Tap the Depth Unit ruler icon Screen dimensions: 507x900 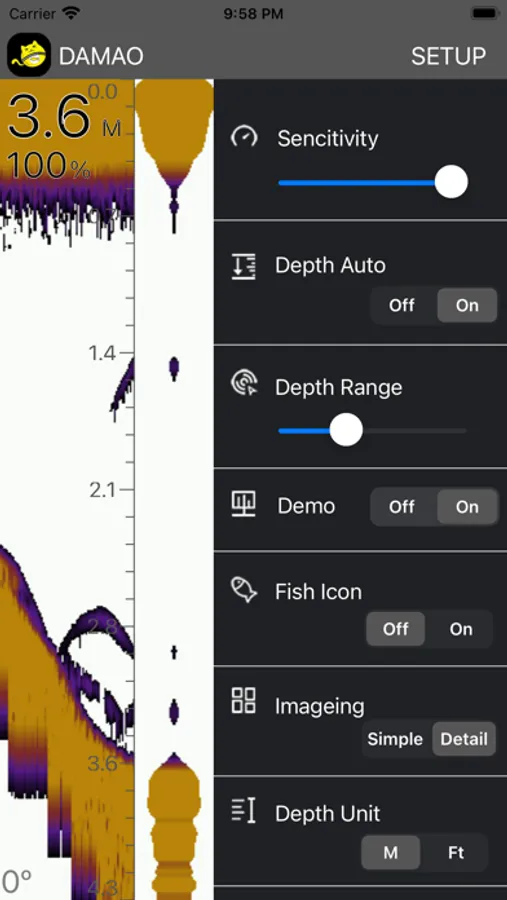(x=243, y=811)
